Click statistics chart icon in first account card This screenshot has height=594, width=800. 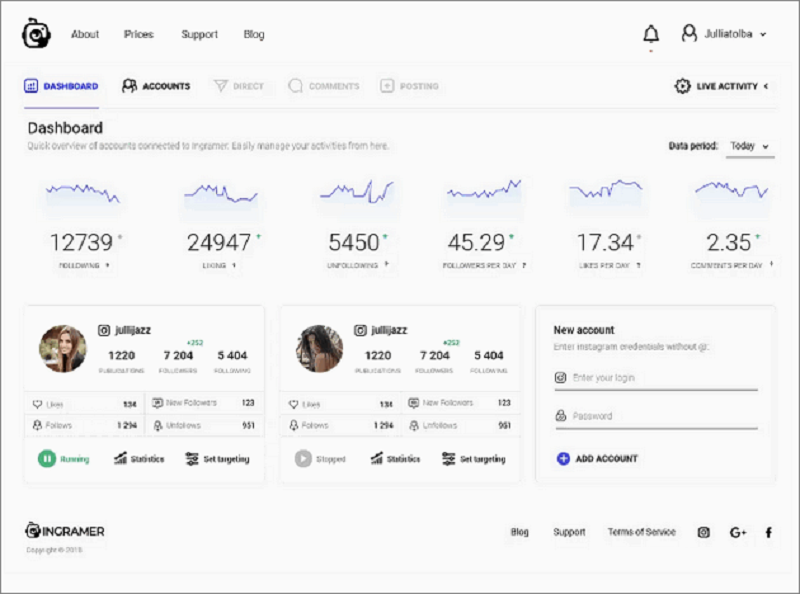coord(120,459)
